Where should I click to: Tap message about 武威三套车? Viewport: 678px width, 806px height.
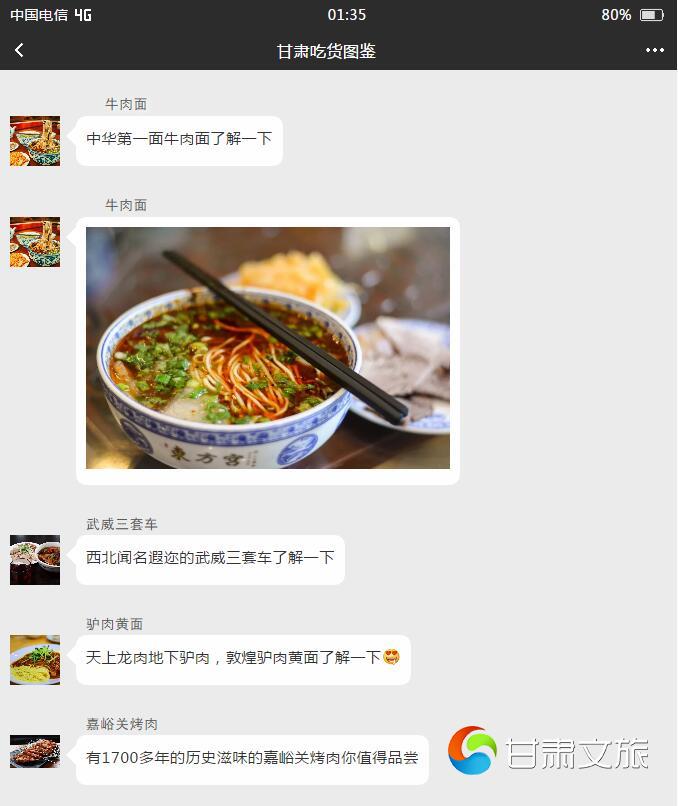tap(210, 560)
